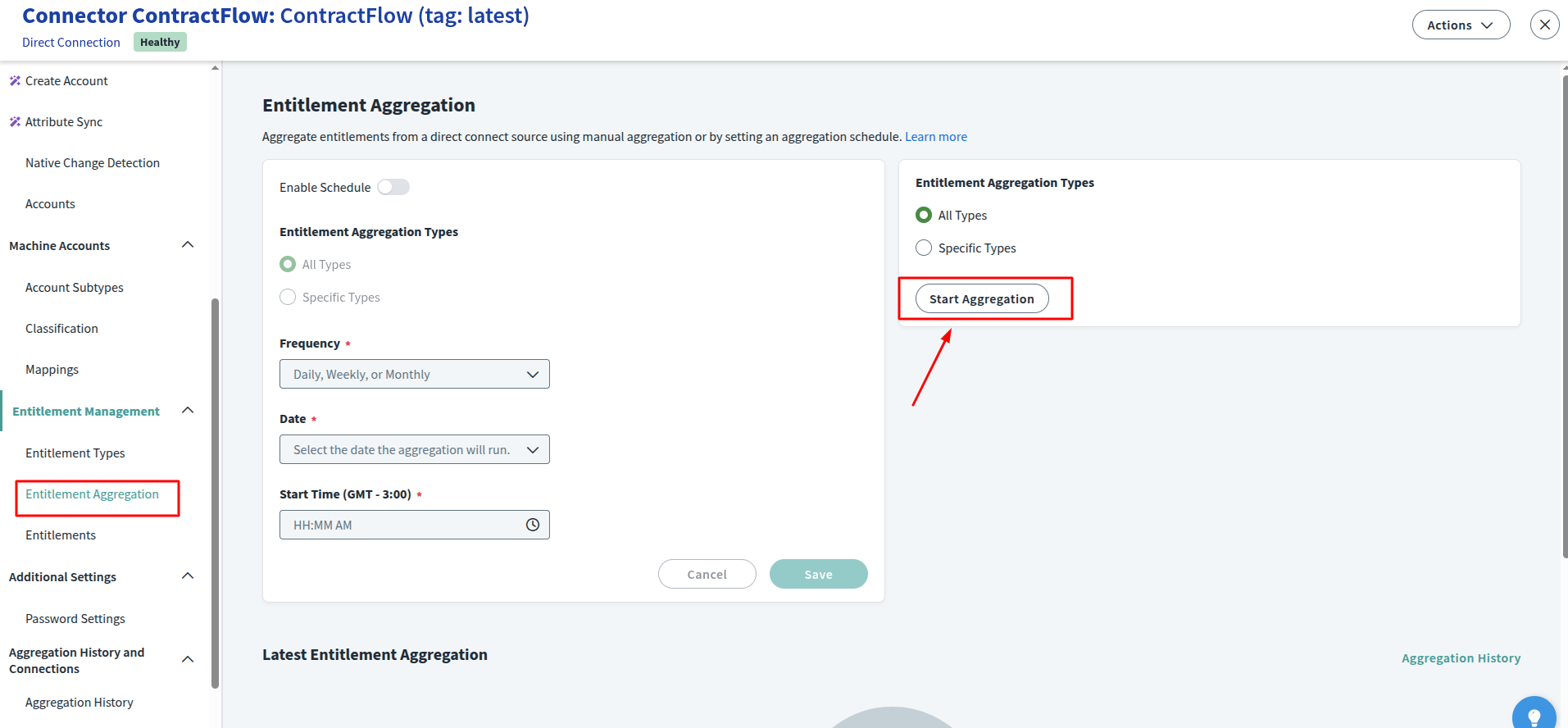Open Entitlement Types in sidebar
This screenshot has height=728, width=1568.
click(x=75, y=453)
